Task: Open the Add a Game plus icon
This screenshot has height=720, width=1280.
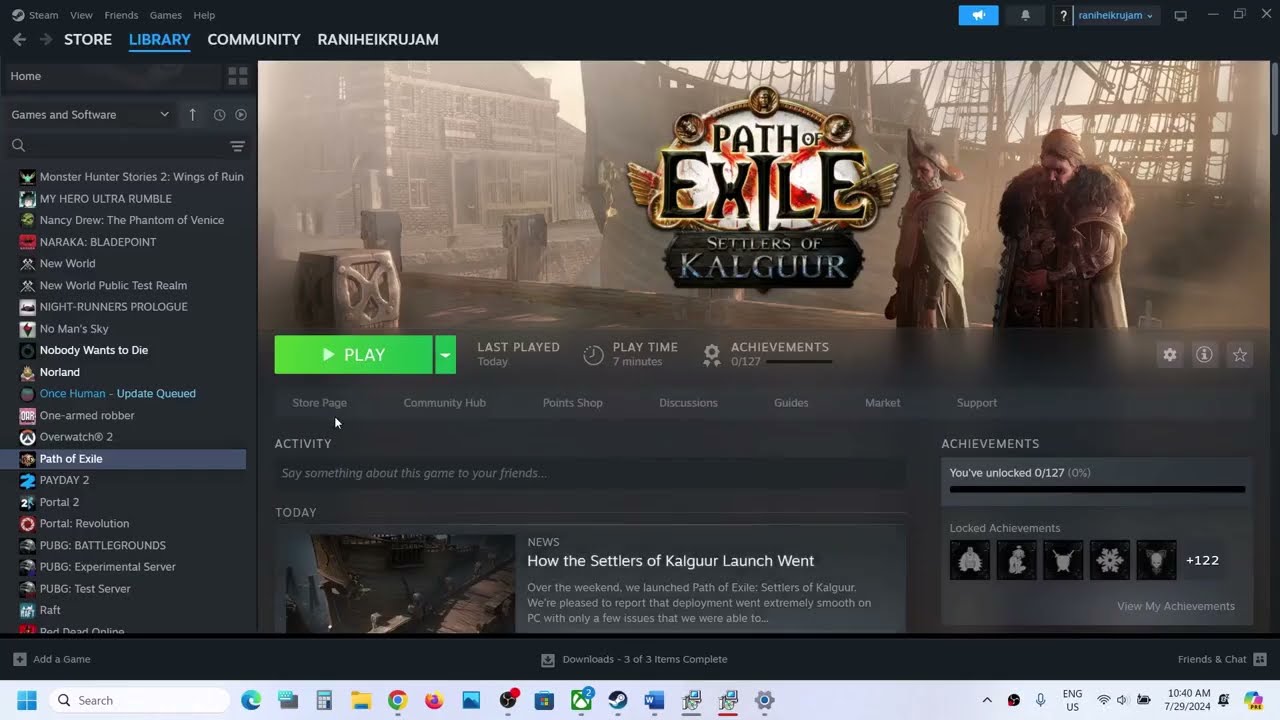Action: pos(20,659)
